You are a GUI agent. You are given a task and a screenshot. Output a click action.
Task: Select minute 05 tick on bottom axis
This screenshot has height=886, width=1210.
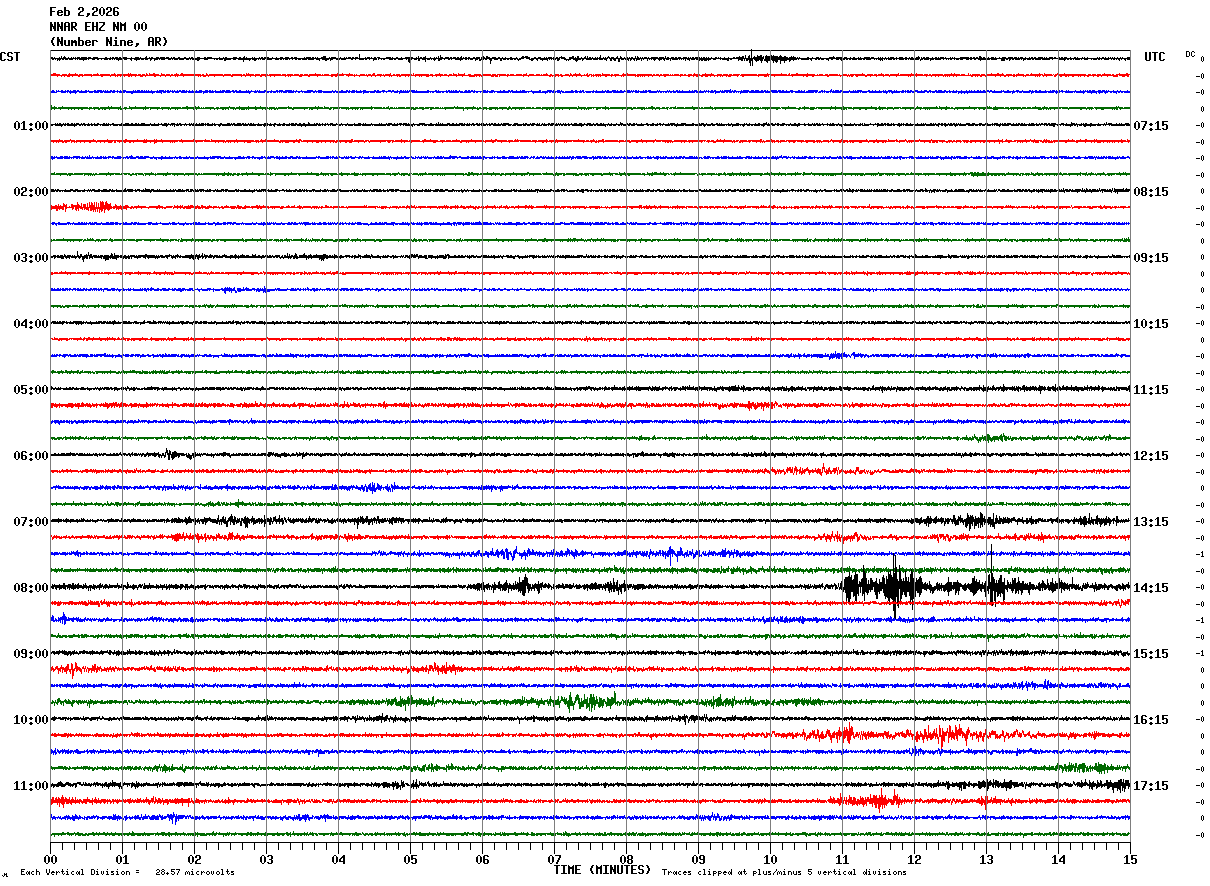(x=410, y=859)
